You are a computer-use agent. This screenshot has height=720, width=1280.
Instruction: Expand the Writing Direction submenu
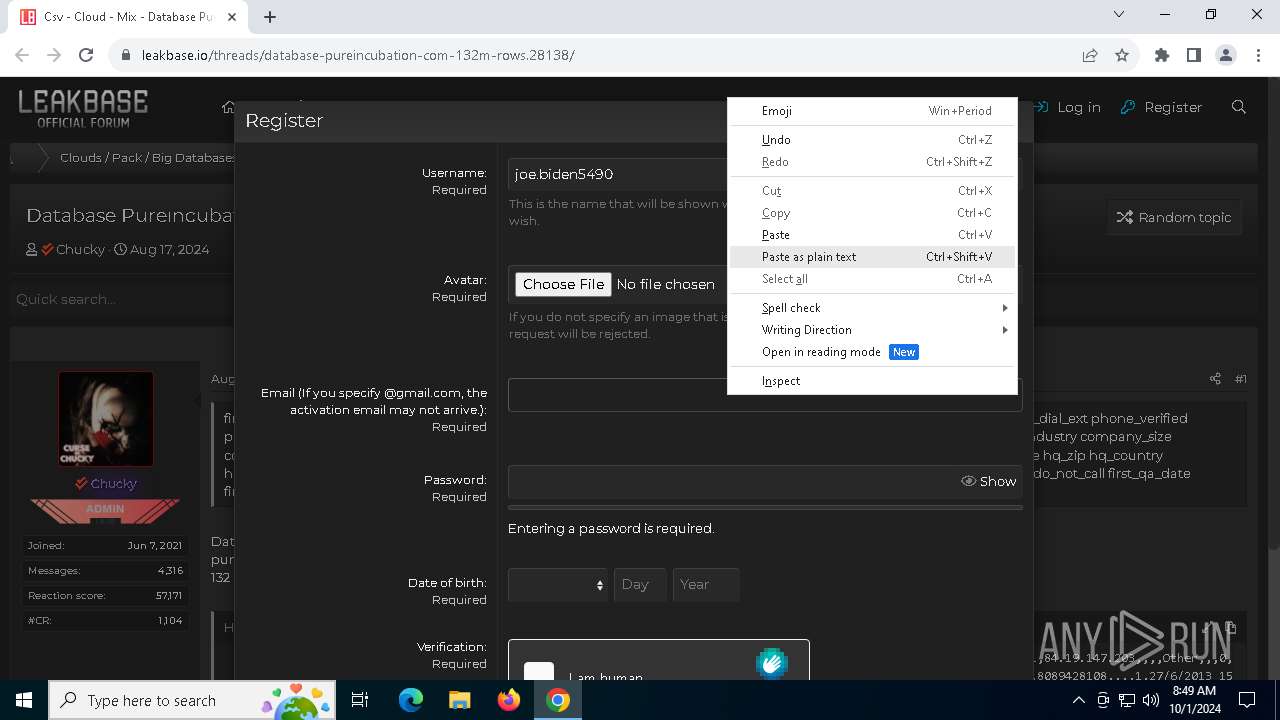873,330
